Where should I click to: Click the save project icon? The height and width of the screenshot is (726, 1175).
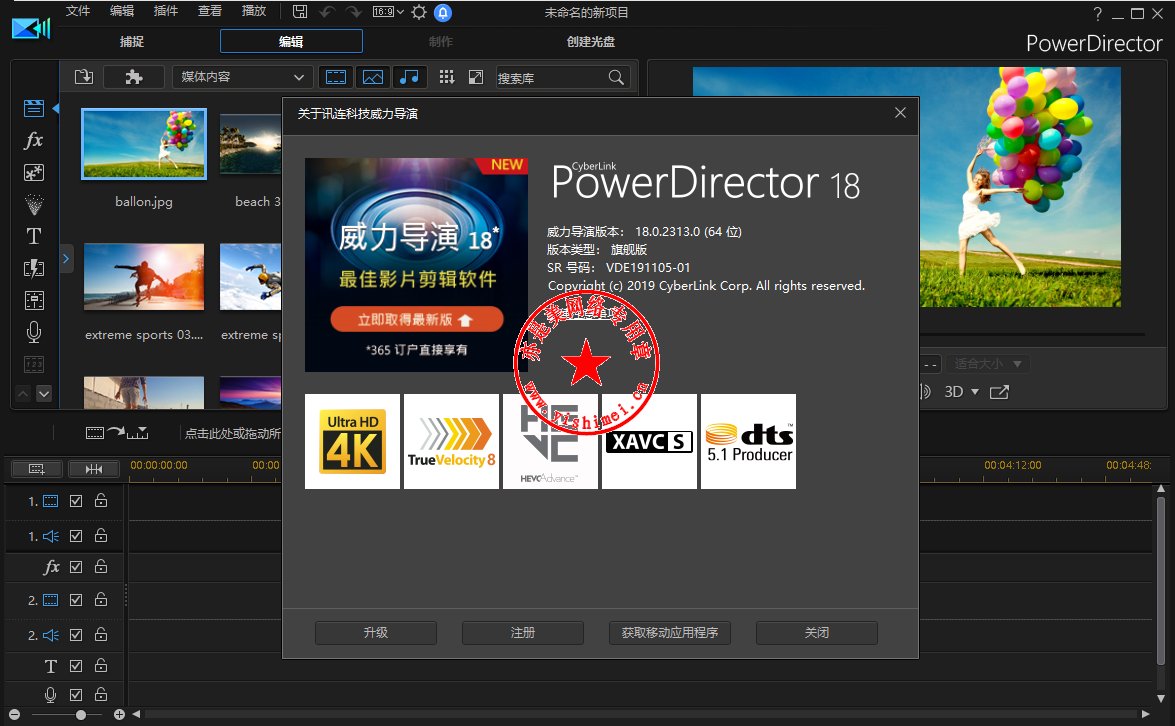(x=300, y=12)
